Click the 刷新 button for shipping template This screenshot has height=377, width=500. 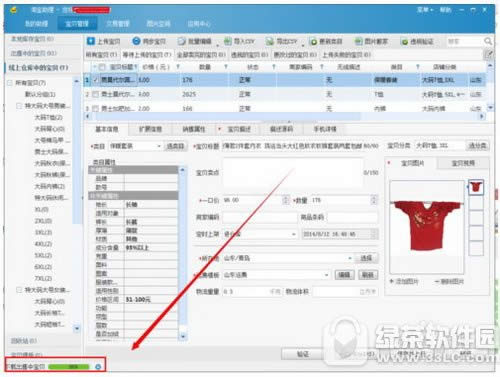pyautogui.click(x=368, y=275)
